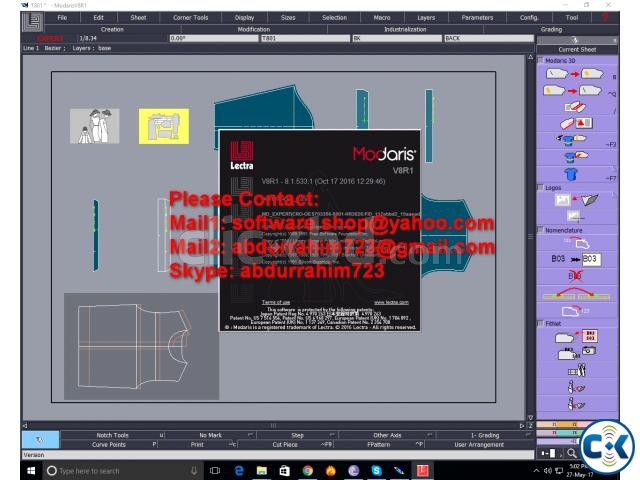Open the Step dropdown
Image resolution: width=640 pixels, height=480 pixels.
point(298,435)
